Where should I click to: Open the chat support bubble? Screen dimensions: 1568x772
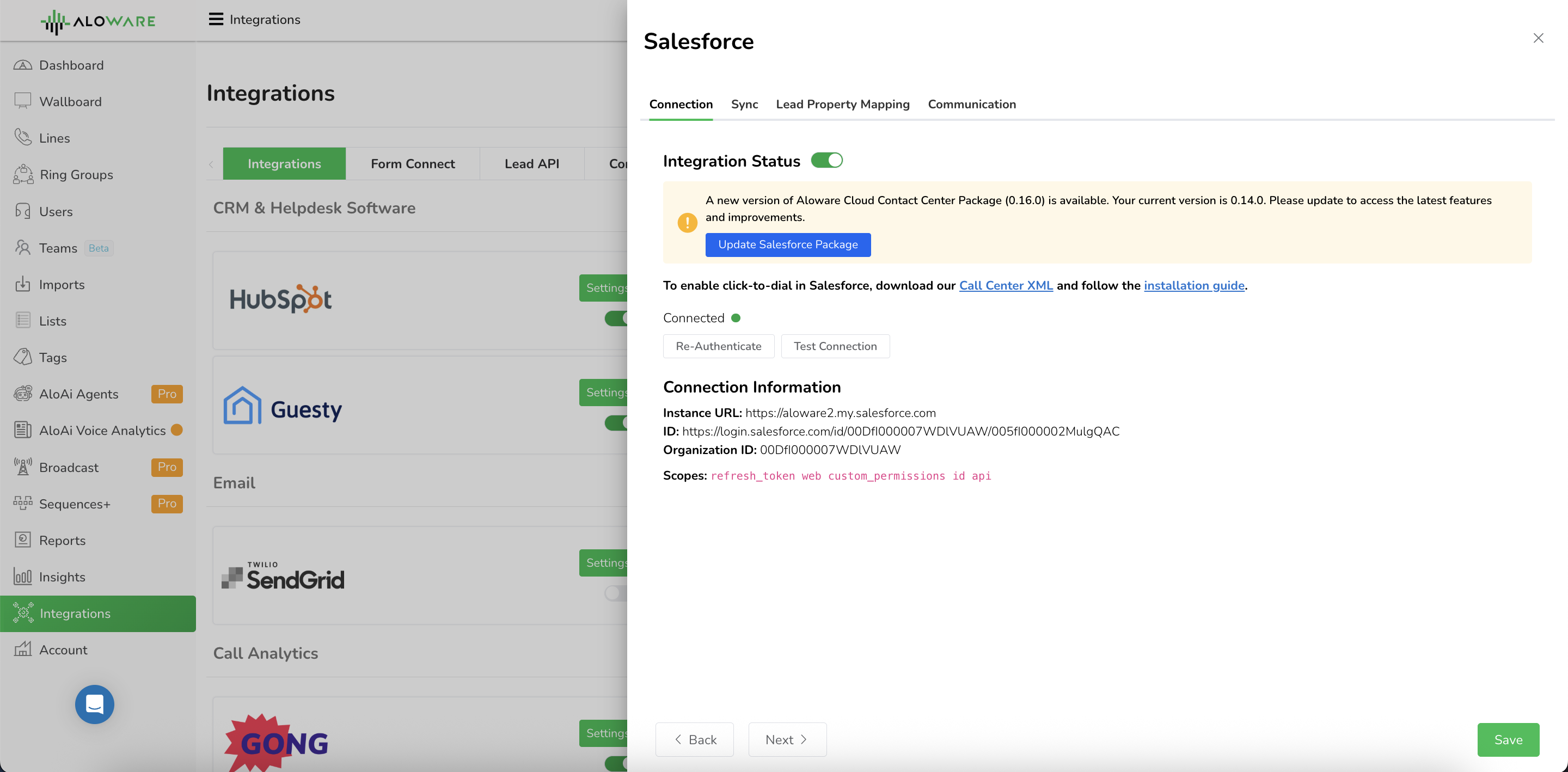(94, 704)
